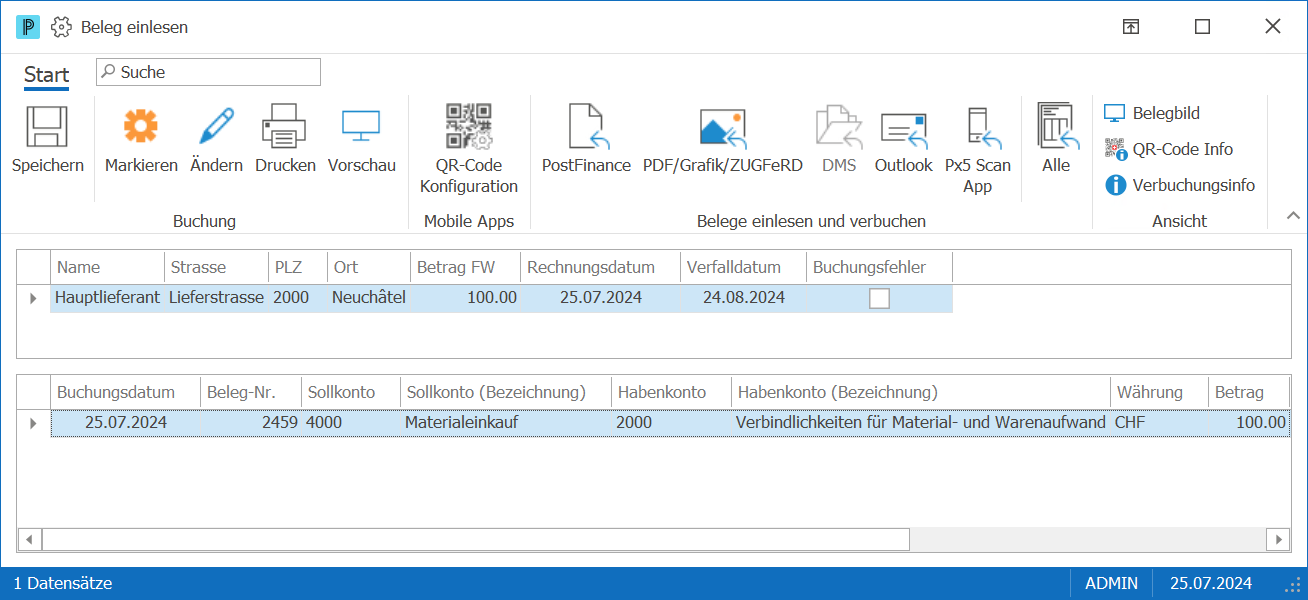Click the Ändern pencil icon
Viewport: 1308px width, 600px height.
click(x=216, y=127)
